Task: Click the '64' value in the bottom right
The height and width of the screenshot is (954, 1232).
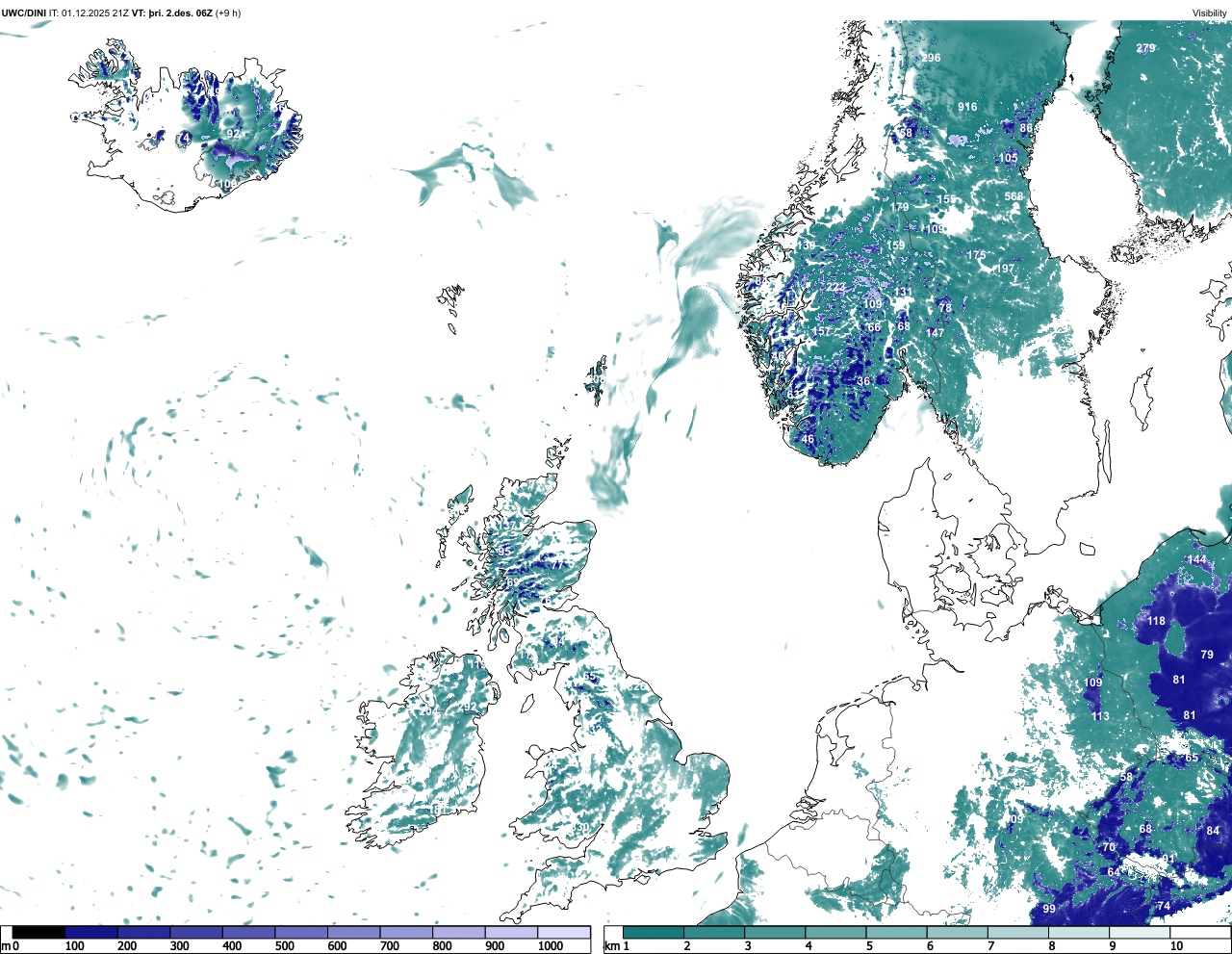Action: coord(1114,872)
